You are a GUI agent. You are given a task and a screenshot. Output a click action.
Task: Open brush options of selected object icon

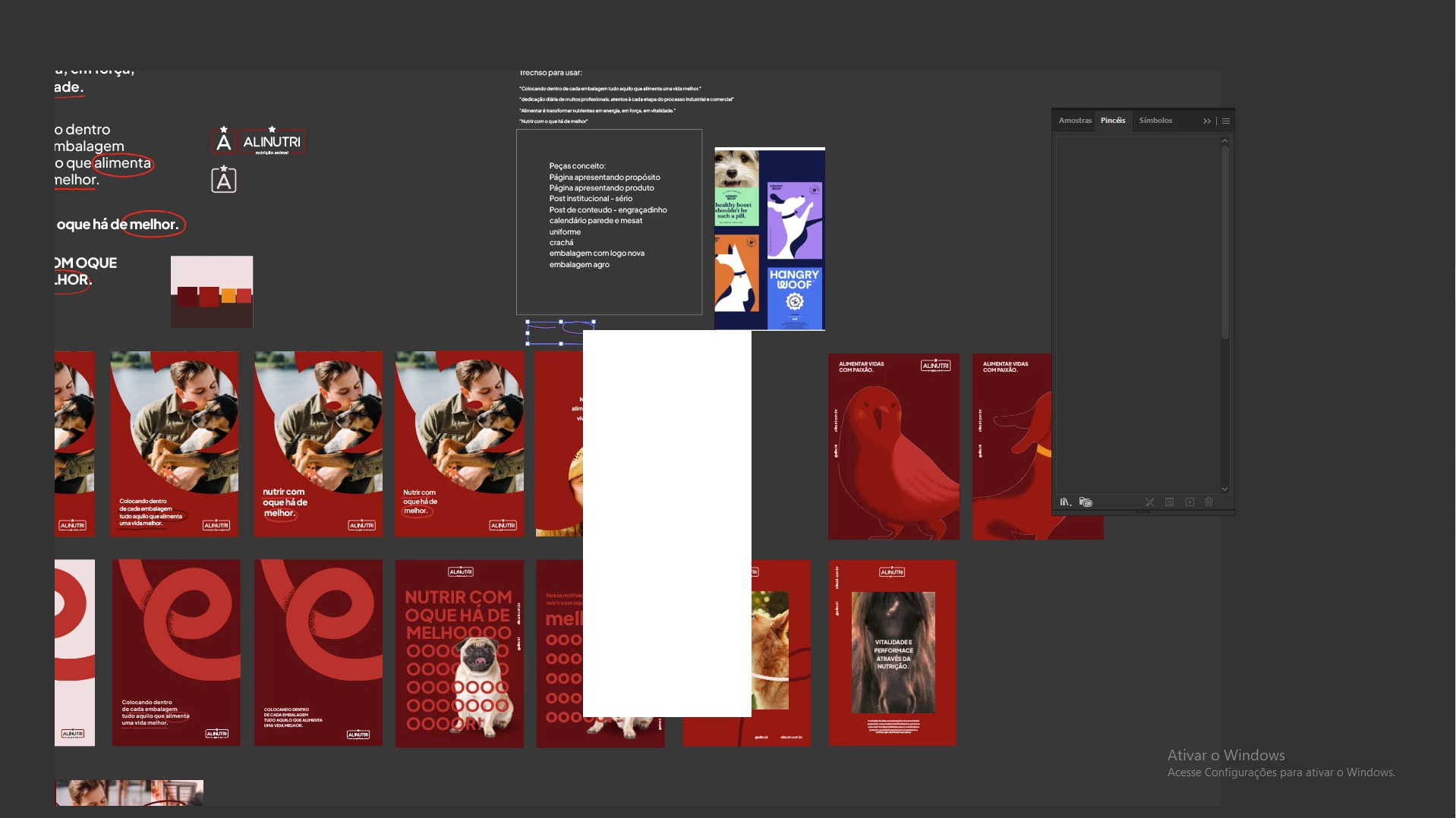point(1170,502)
